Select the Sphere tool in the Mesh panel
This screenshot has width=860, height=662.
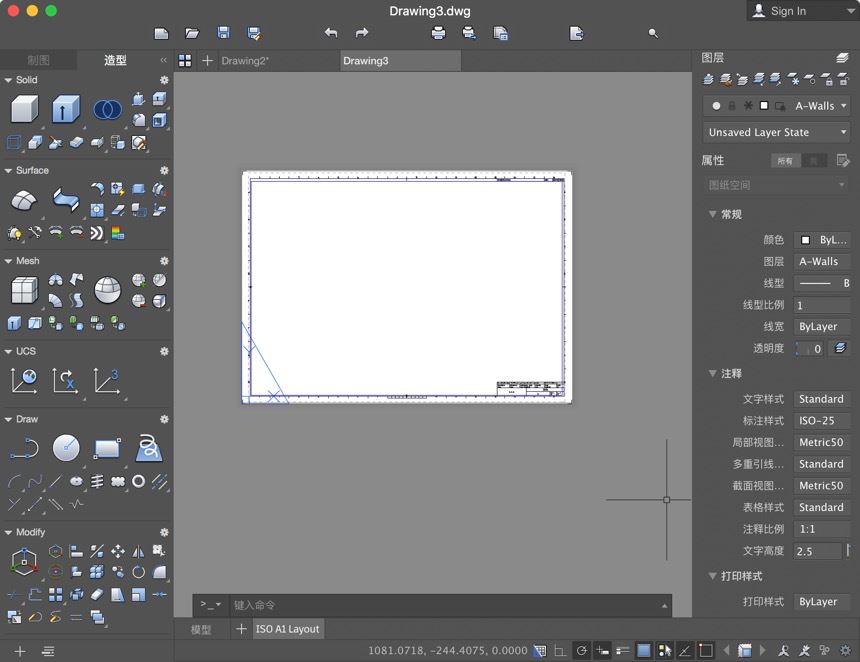click(x=107, y=290)
